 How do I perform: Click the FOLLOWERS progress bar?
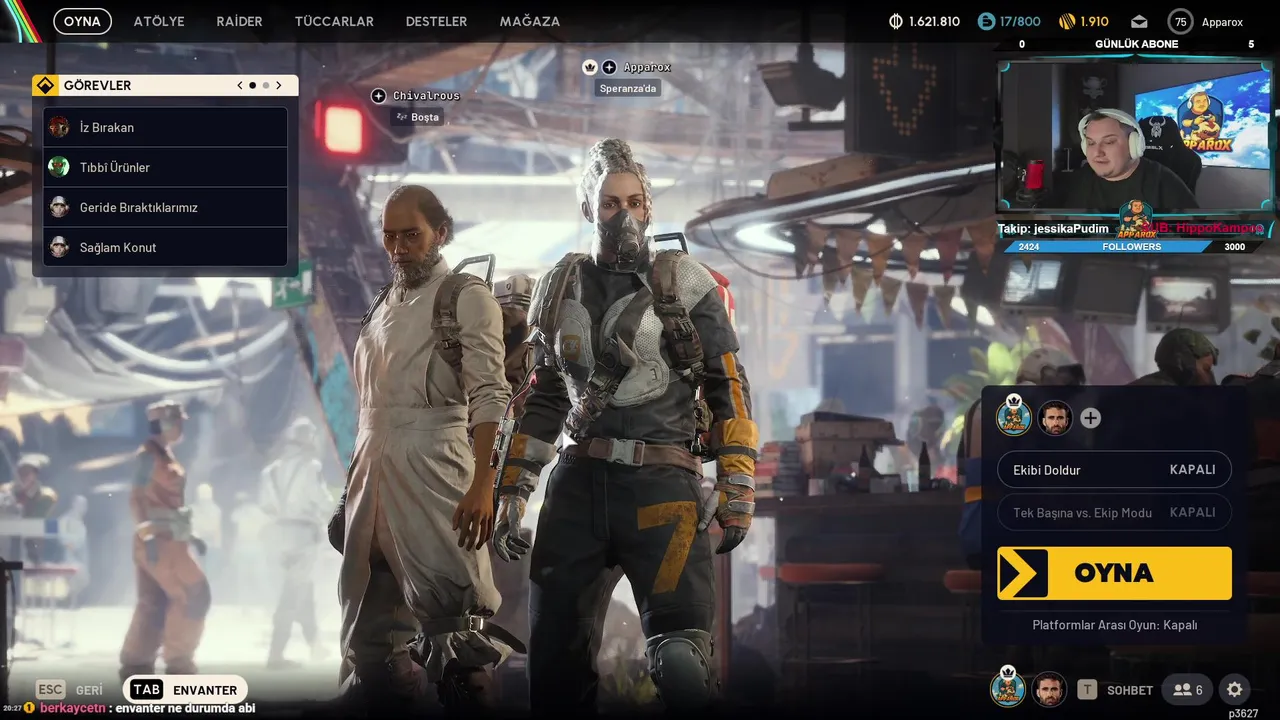[x=1135, y=246]
